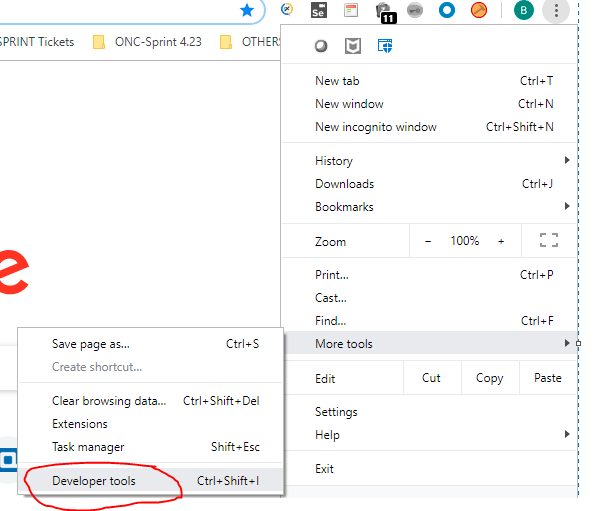606x511 pixels.
Task: Open Extensions from More tools submenu
Action: 151,424
